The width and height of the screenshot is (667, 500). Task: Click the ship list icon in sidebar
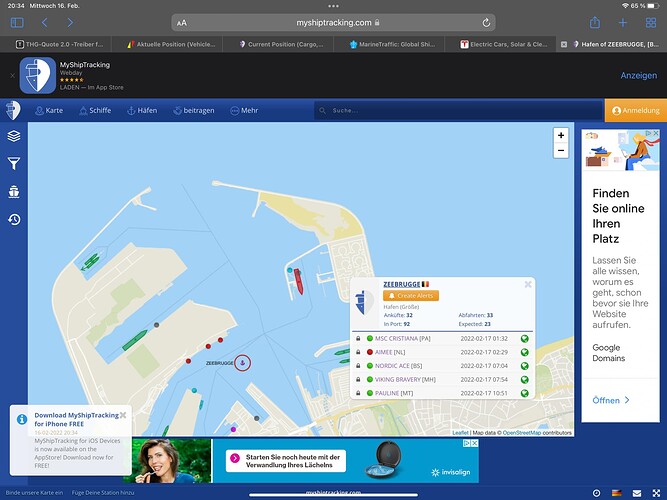click(x=14, y=192)
